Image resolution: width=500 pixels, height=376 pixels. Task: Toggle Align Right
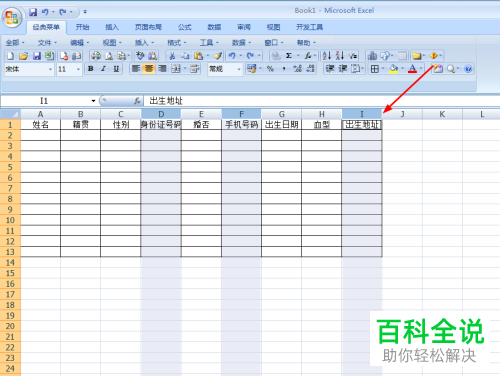(x=162, y=69)
